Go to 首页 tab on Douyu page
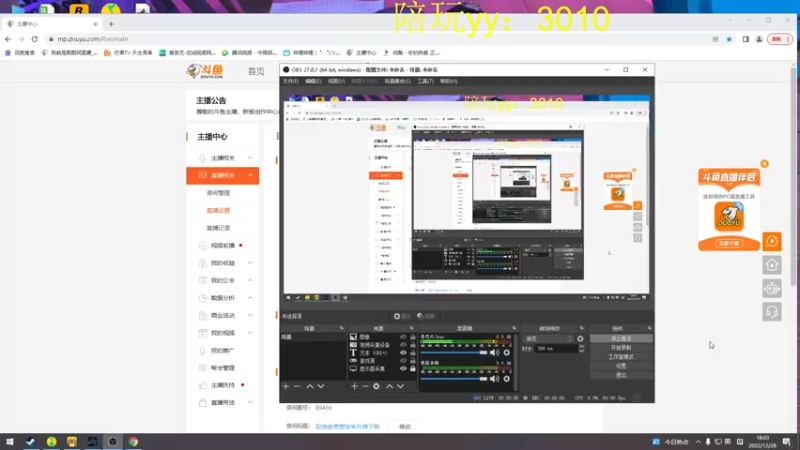This screenshot has width=800, height=450. point(256,71)
